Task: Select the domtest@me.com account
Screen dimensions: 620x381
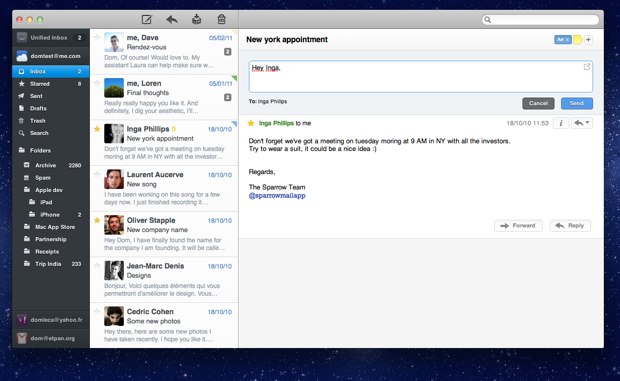Action: (x=51, y=56)
